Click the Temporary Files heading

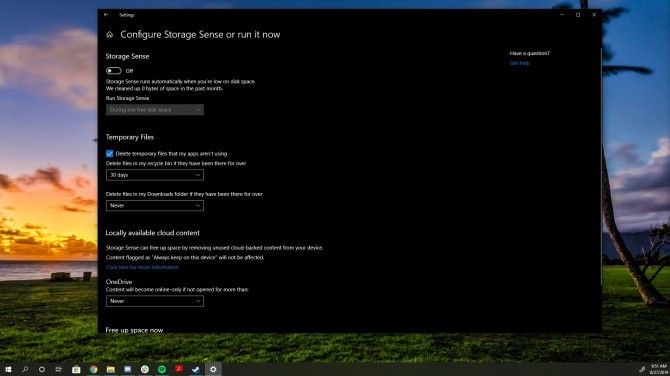click(129, 137)
